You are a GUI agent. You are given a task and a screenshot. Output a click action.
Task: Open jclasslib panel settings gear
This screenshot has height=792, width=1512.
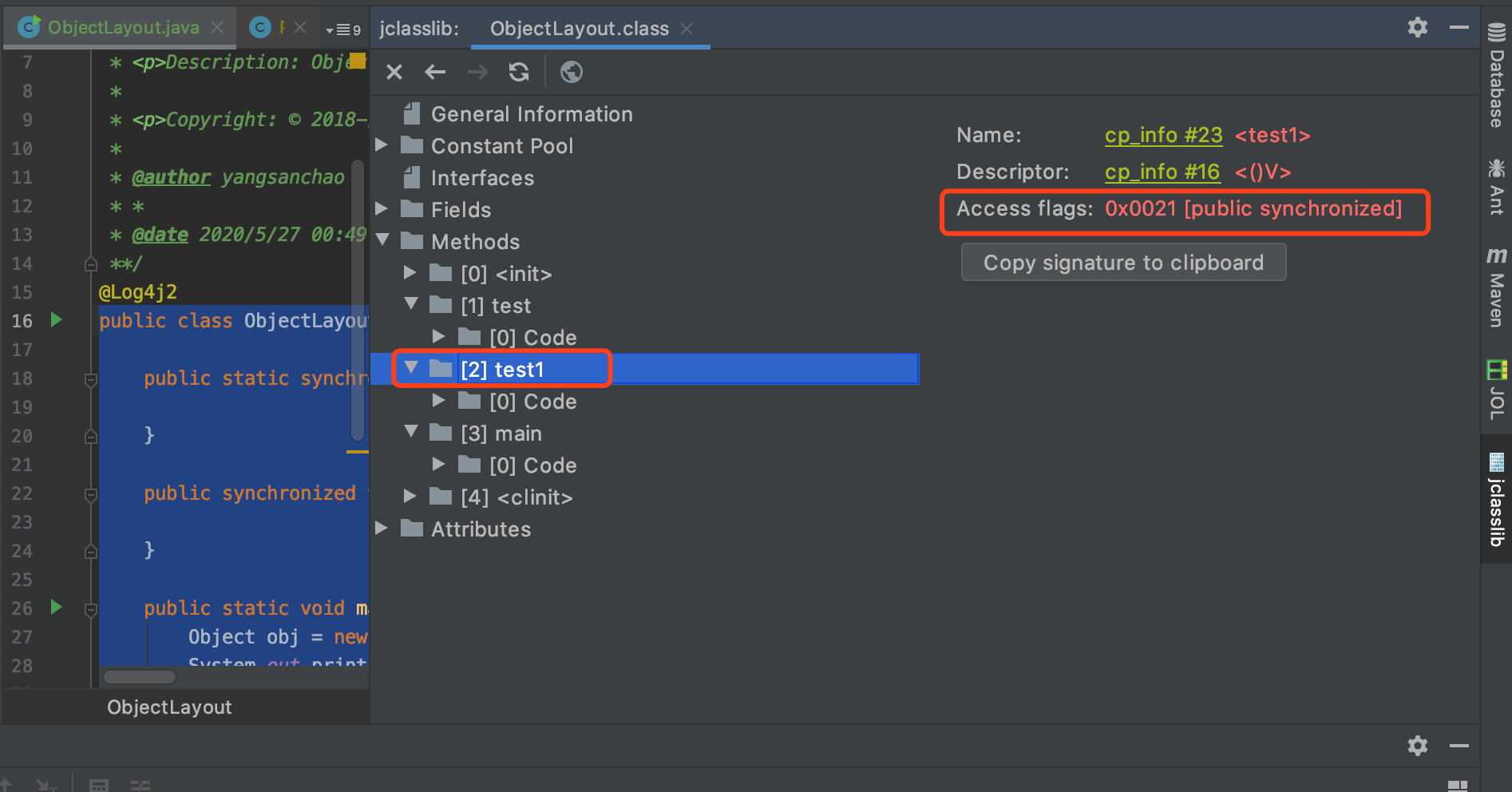click(1418, 27)
